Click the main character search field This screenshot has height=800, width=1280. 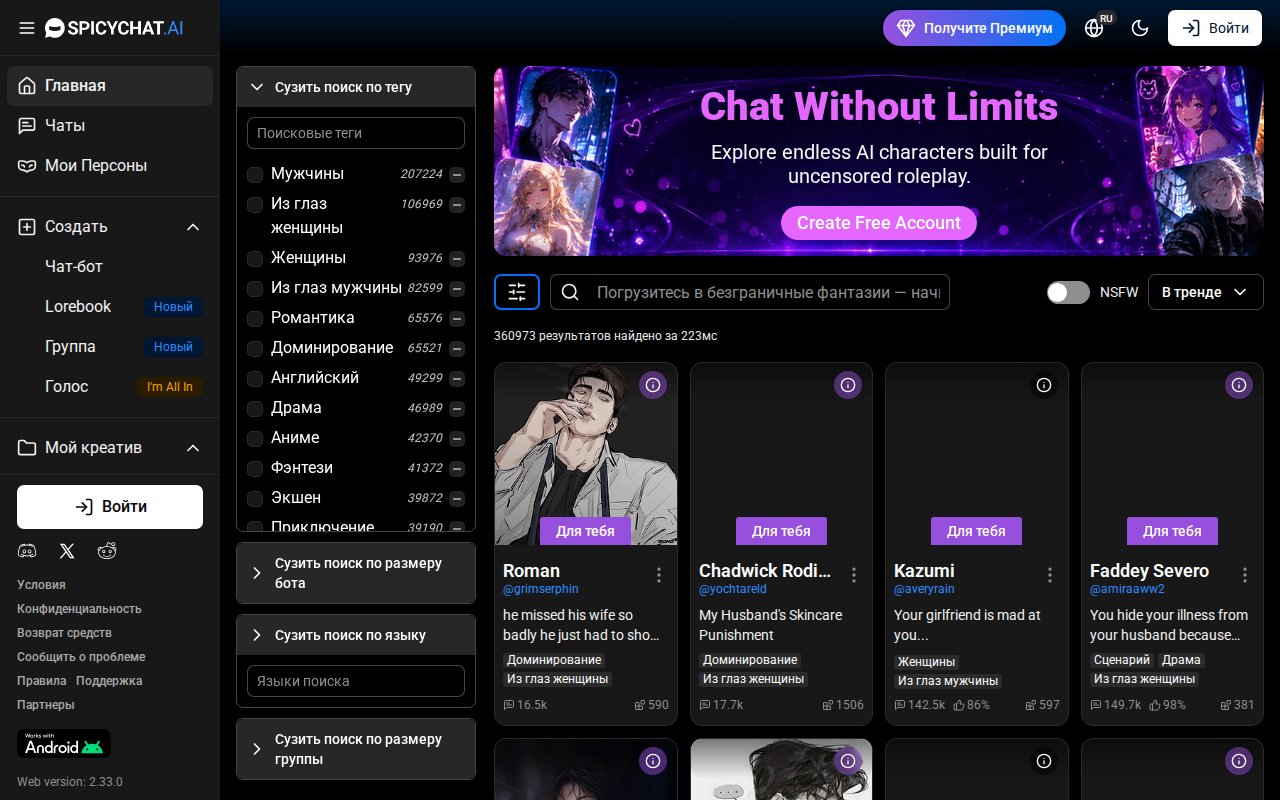tap(750, 292)
